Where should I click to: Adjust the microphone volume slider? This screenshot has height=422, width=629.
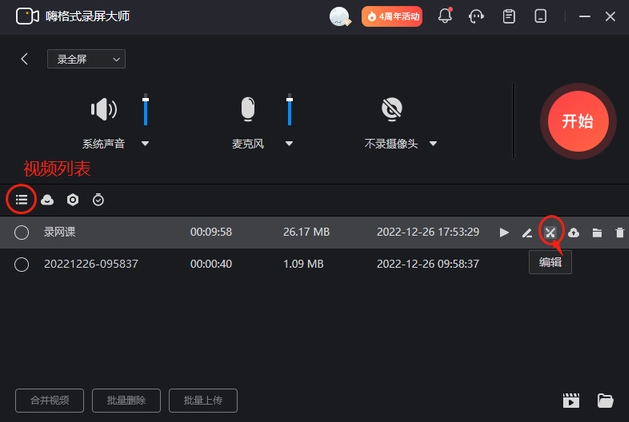289,110
